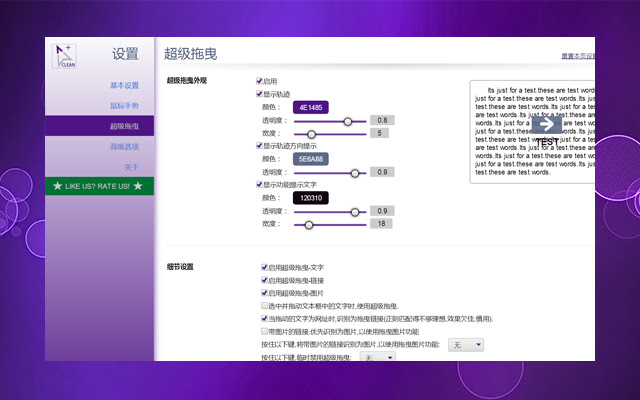Click the track width slider handle

[311, 133]
